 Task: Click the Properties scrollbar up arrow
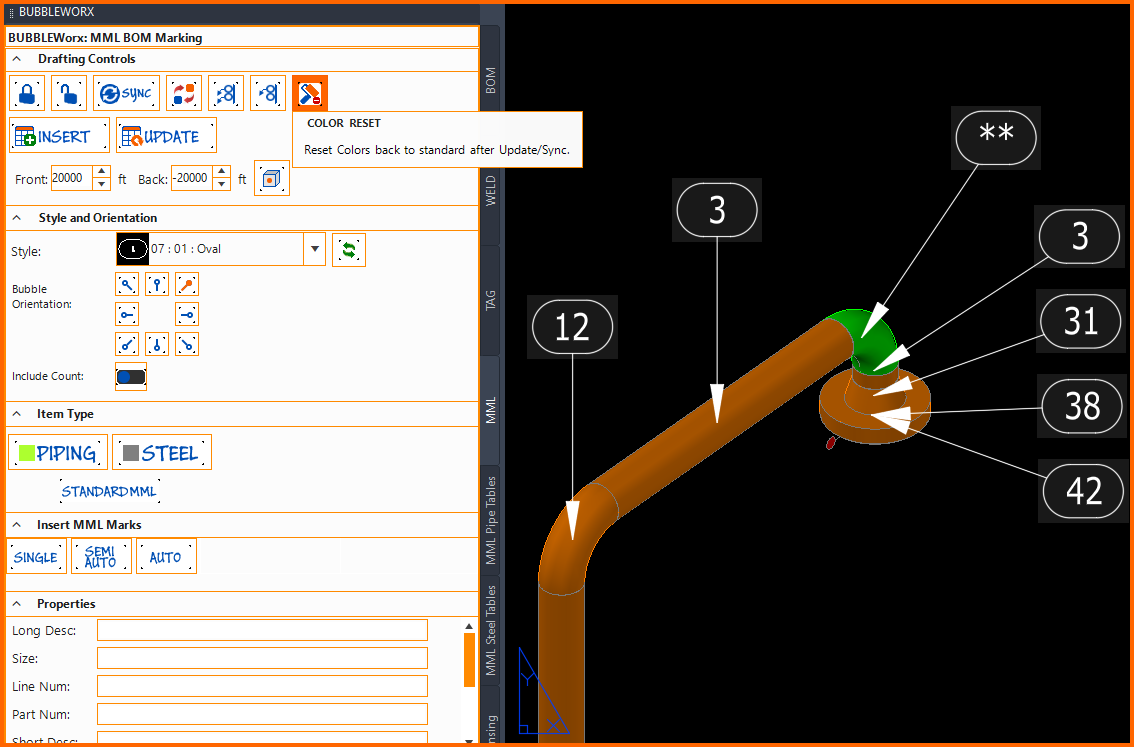coord(469,626)
